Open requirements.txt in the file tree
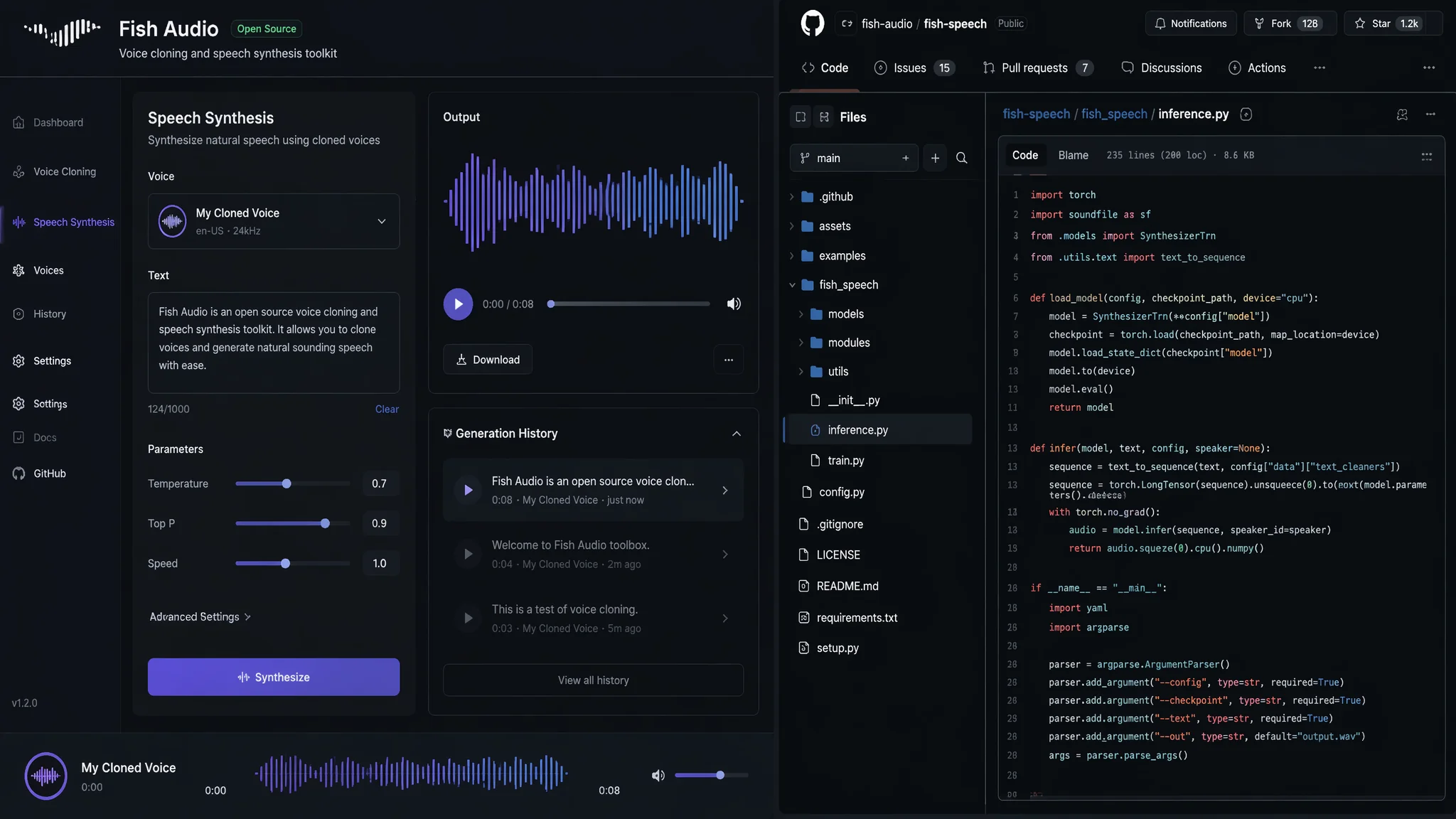Image resolution: width=1456 pixels, height=819 pixels. pyautogui.click(x=847, y=618)
